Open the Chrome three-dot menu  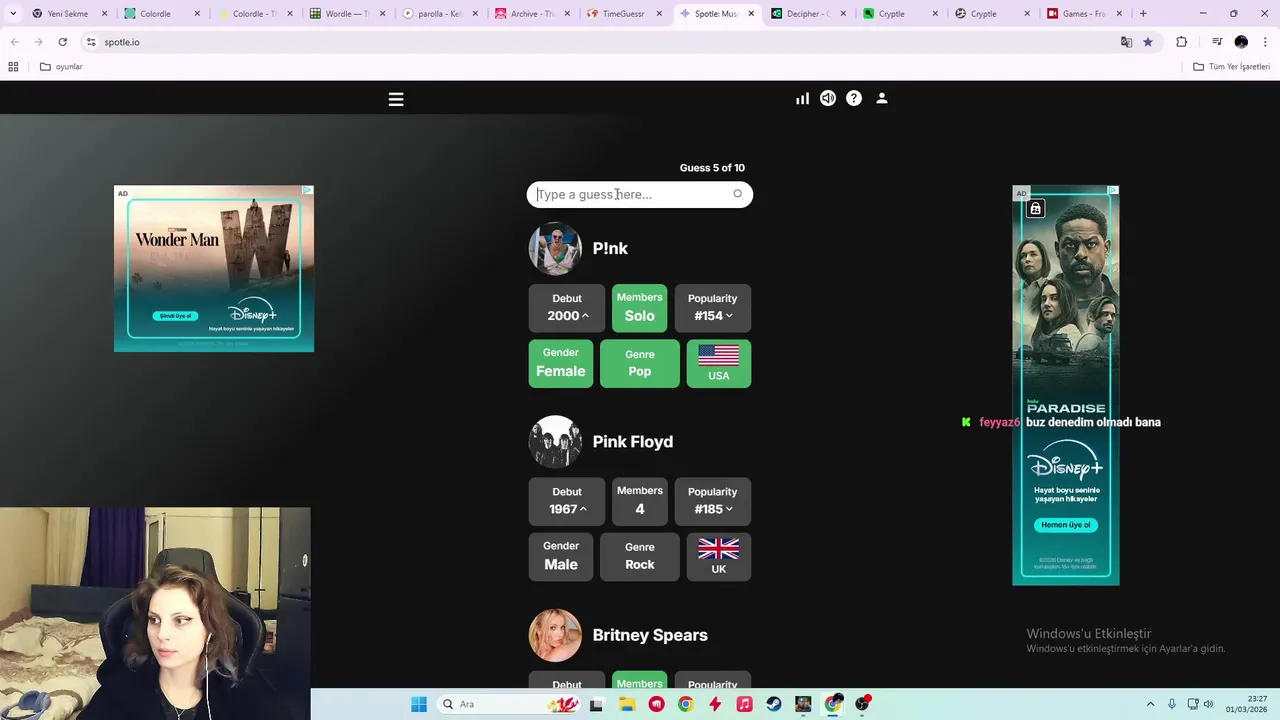(x=1266, y=42)
